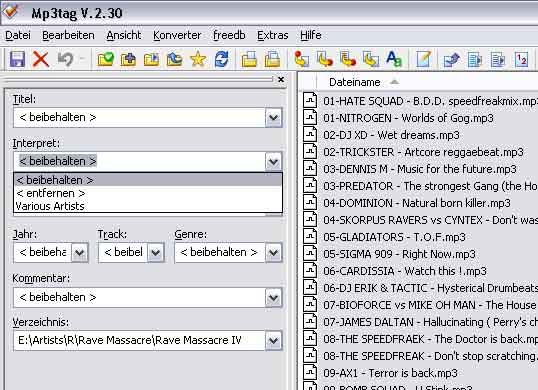Choose '< entfernen >' from the Interpret list
The image size is (538, 390).
[148, 193]
